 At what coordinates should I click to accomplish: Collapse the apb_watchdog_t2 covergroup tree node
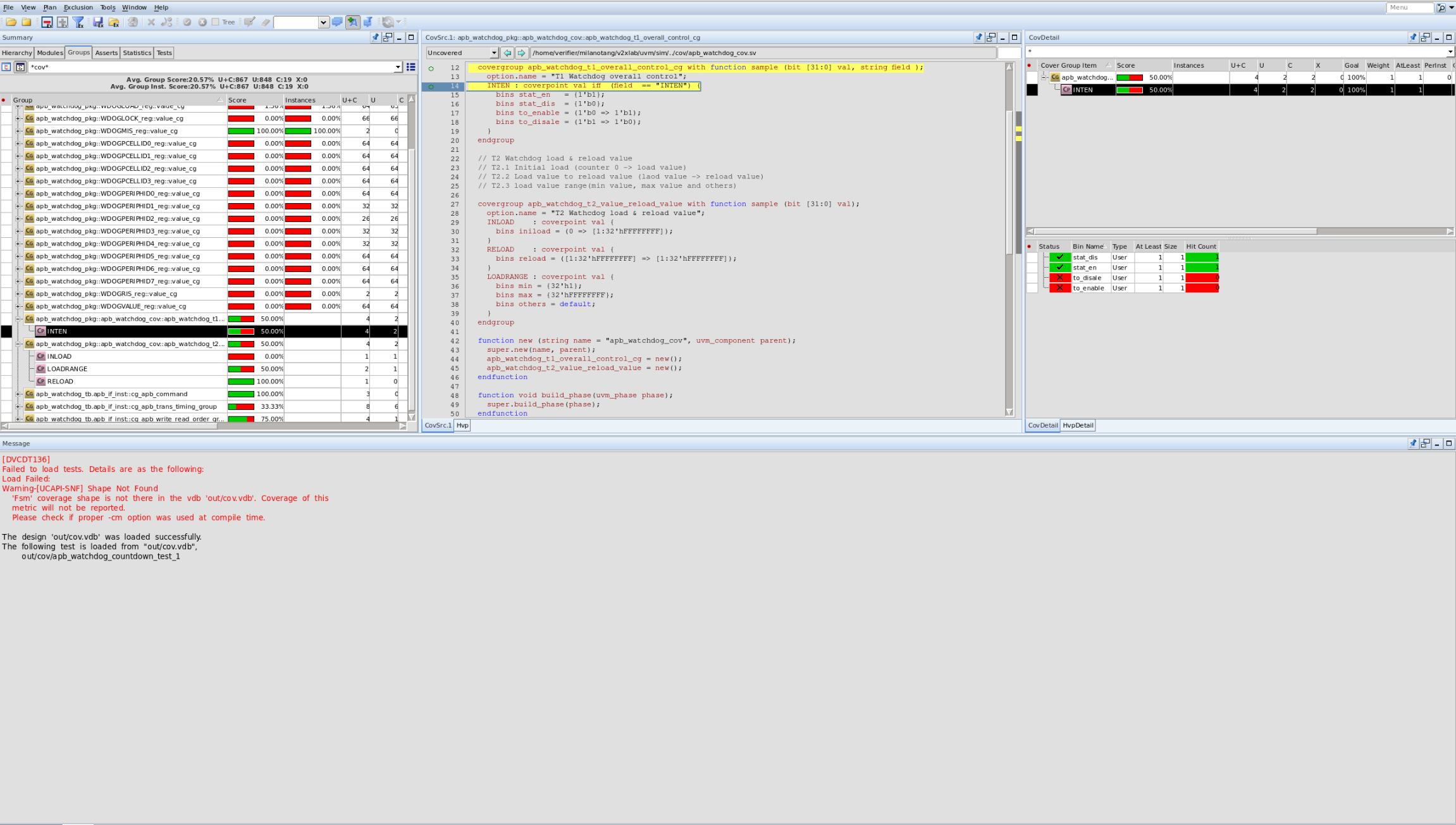tap(18, 344)
